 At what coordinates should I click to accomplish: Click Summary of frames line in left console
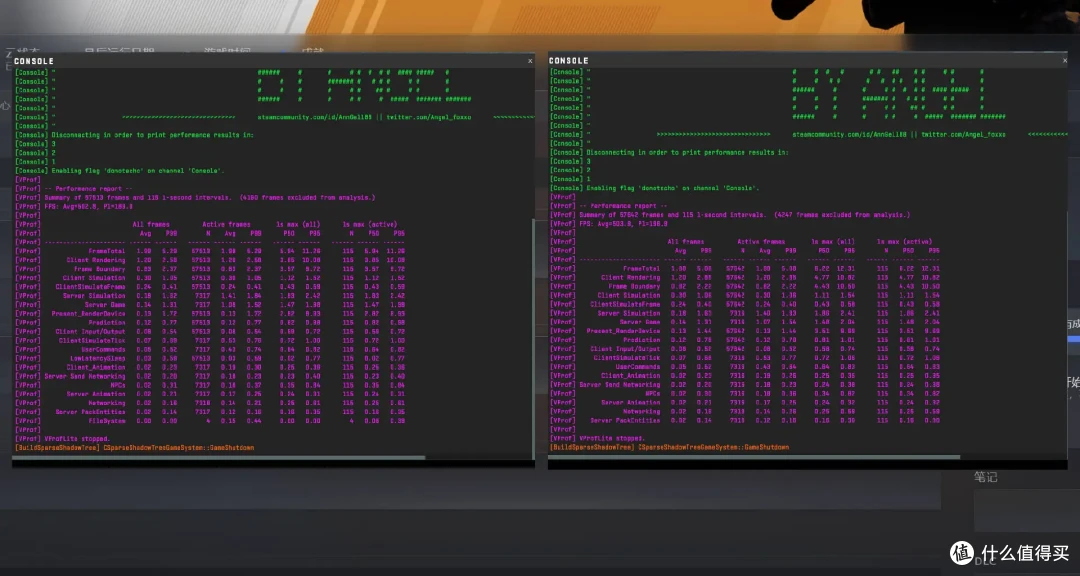pos(195,198)
